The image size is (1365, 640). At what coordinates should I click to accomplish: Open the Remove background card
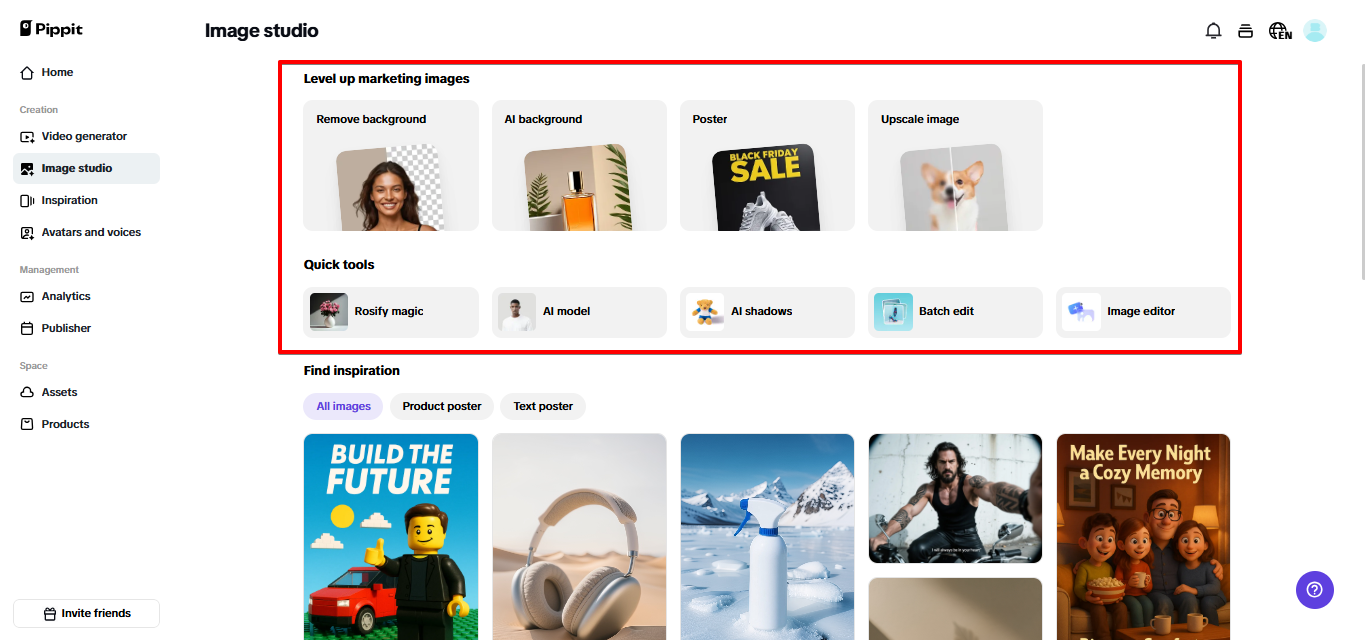[x=391, y=165]
